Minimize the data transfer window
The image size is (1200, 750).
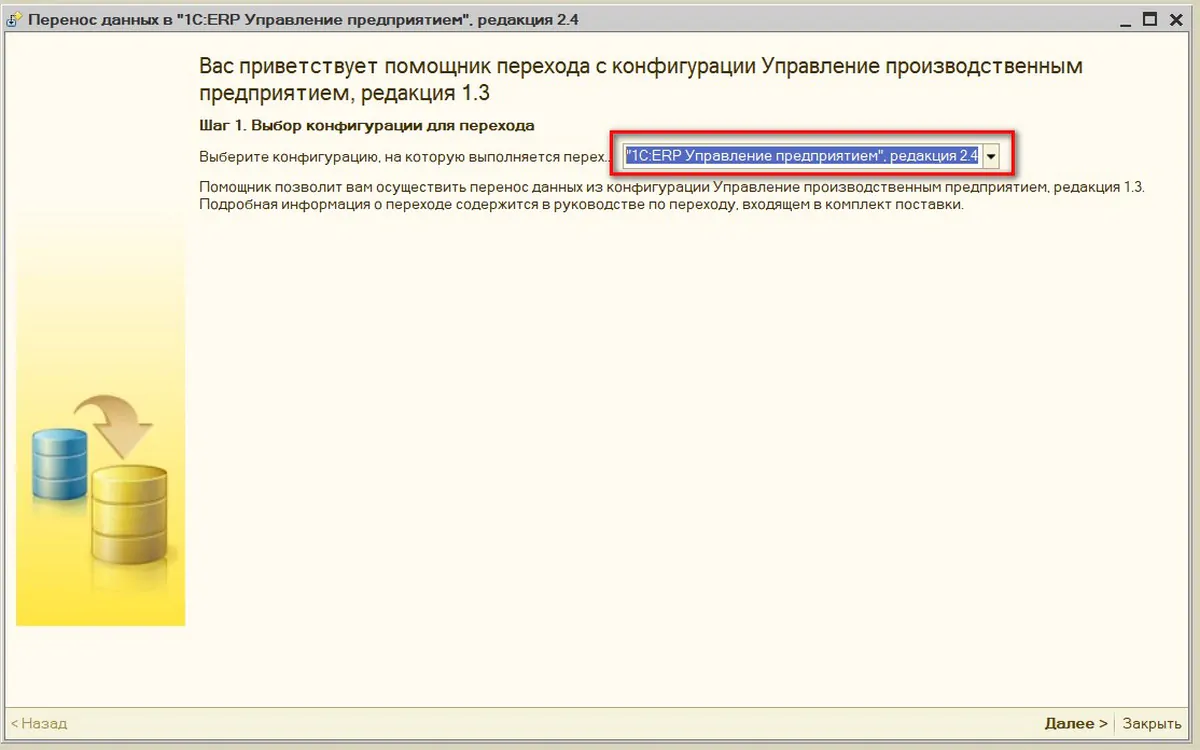tap(1124, 19)
